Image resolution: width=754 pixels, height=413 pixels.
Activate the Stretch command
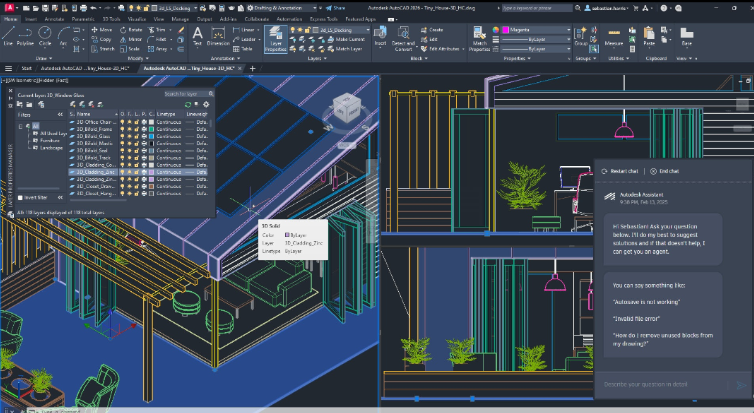pos(103,49)
